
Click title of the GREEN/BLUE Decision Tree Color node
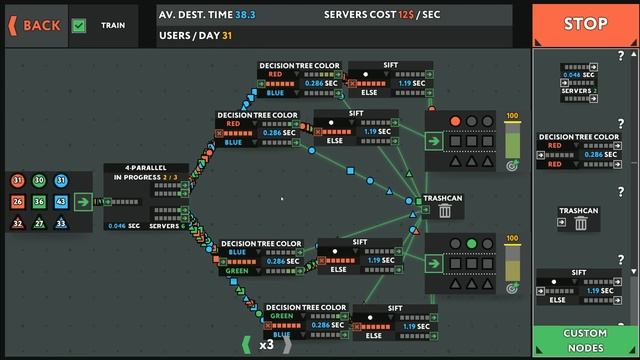(x=306, y=308)
